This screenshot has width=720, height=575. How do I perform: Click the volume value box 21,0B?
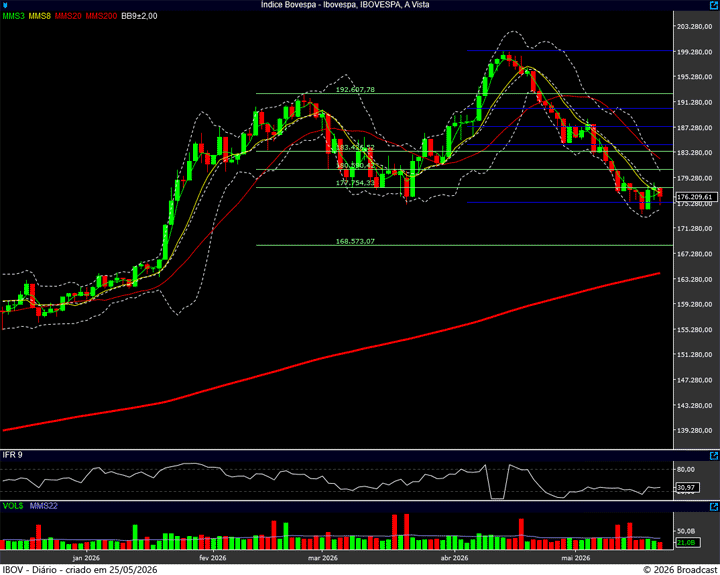(687, 542)
